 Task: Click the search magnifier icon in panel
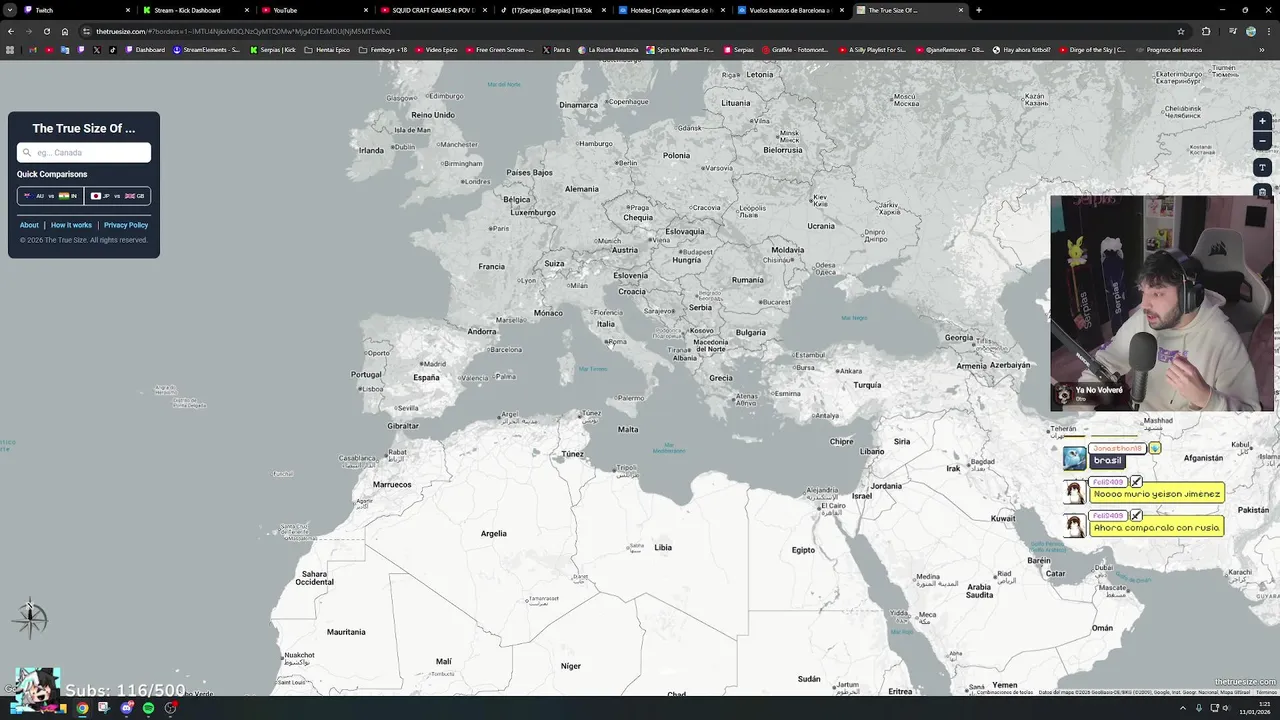click(27, 153)
